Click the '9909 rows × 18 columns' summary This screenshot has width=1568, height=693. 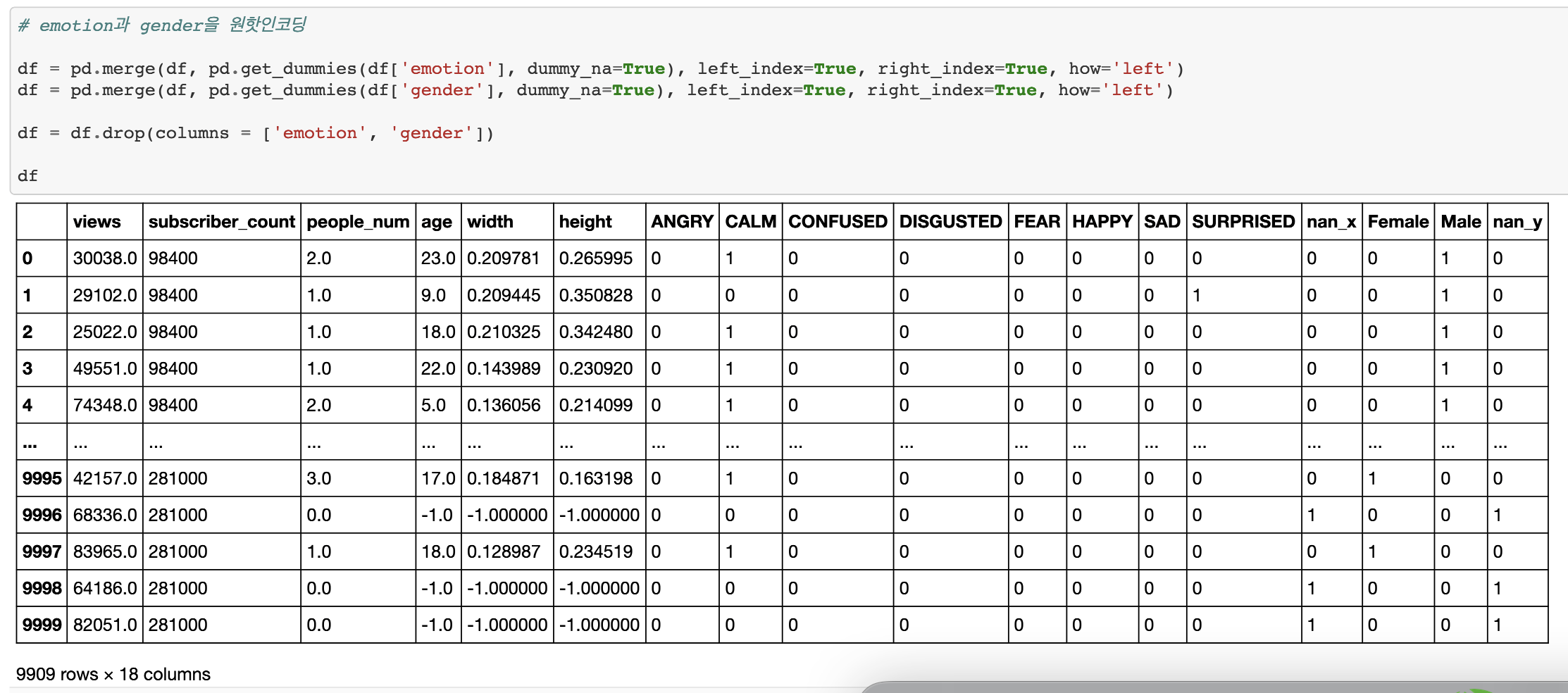113,674
